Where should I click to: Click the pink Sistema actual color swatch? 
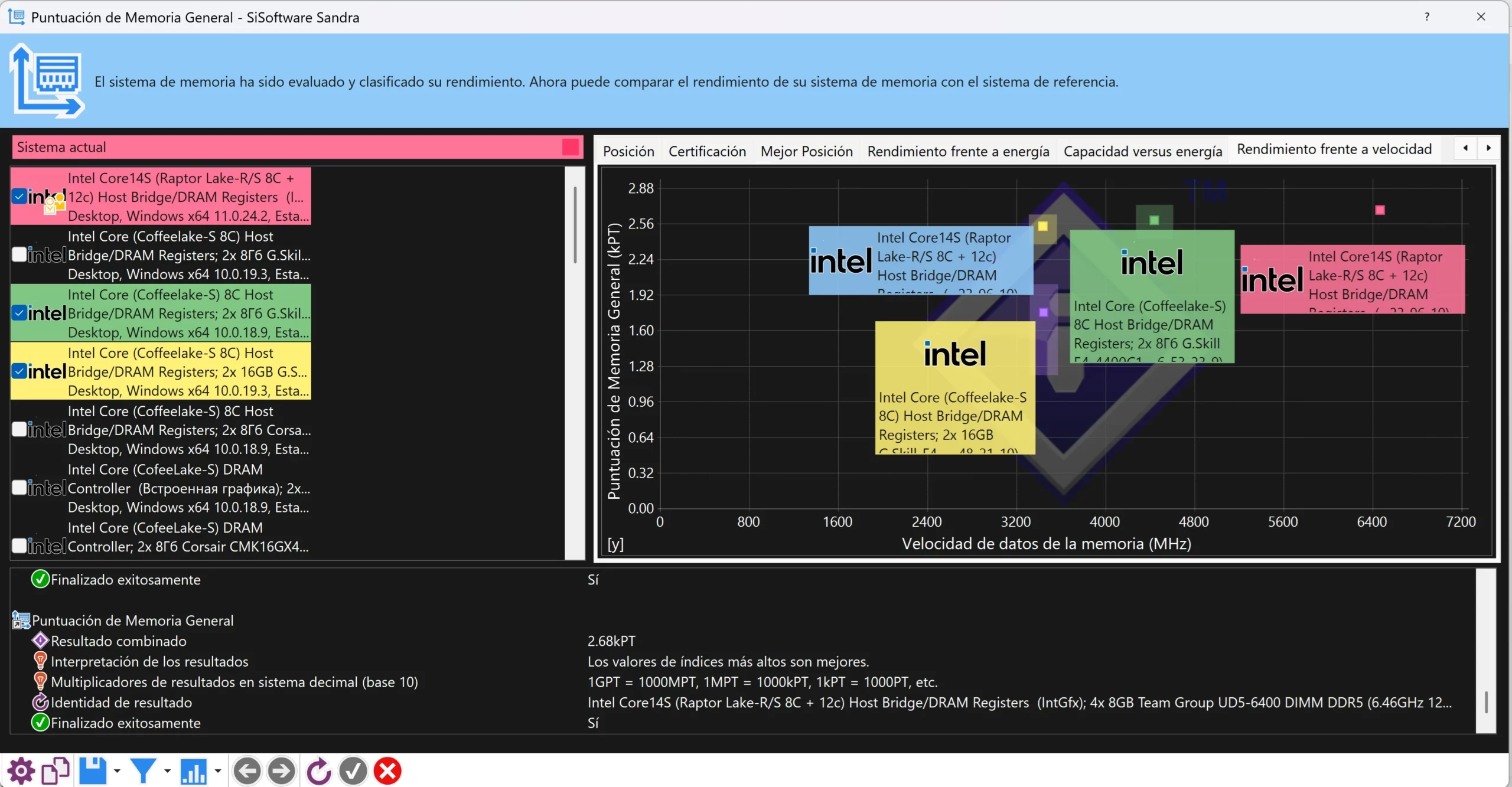[x=570, y=146]
